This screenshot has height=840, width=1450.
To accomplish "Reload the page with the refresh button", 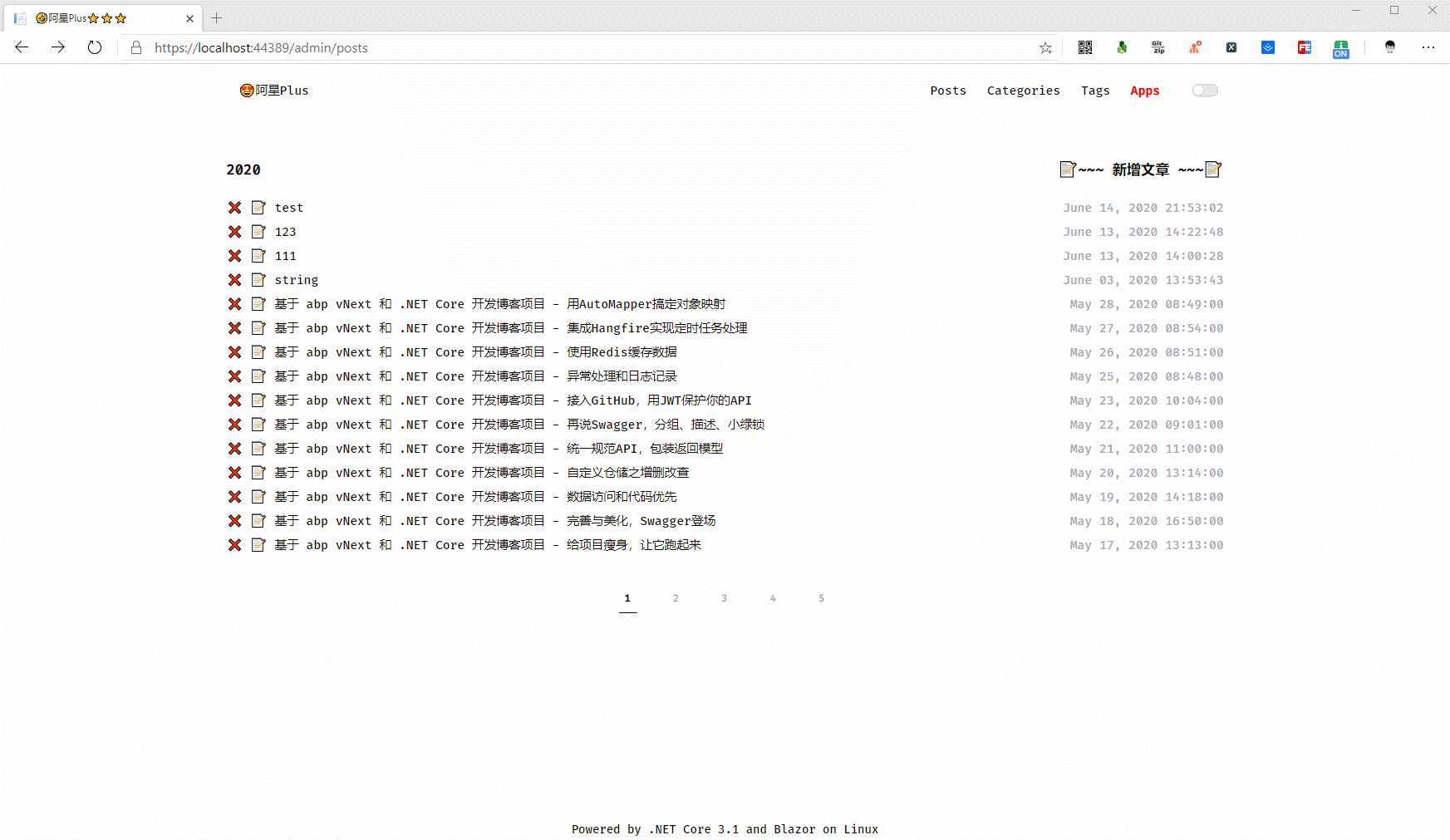I will click(x=95, y=47).
